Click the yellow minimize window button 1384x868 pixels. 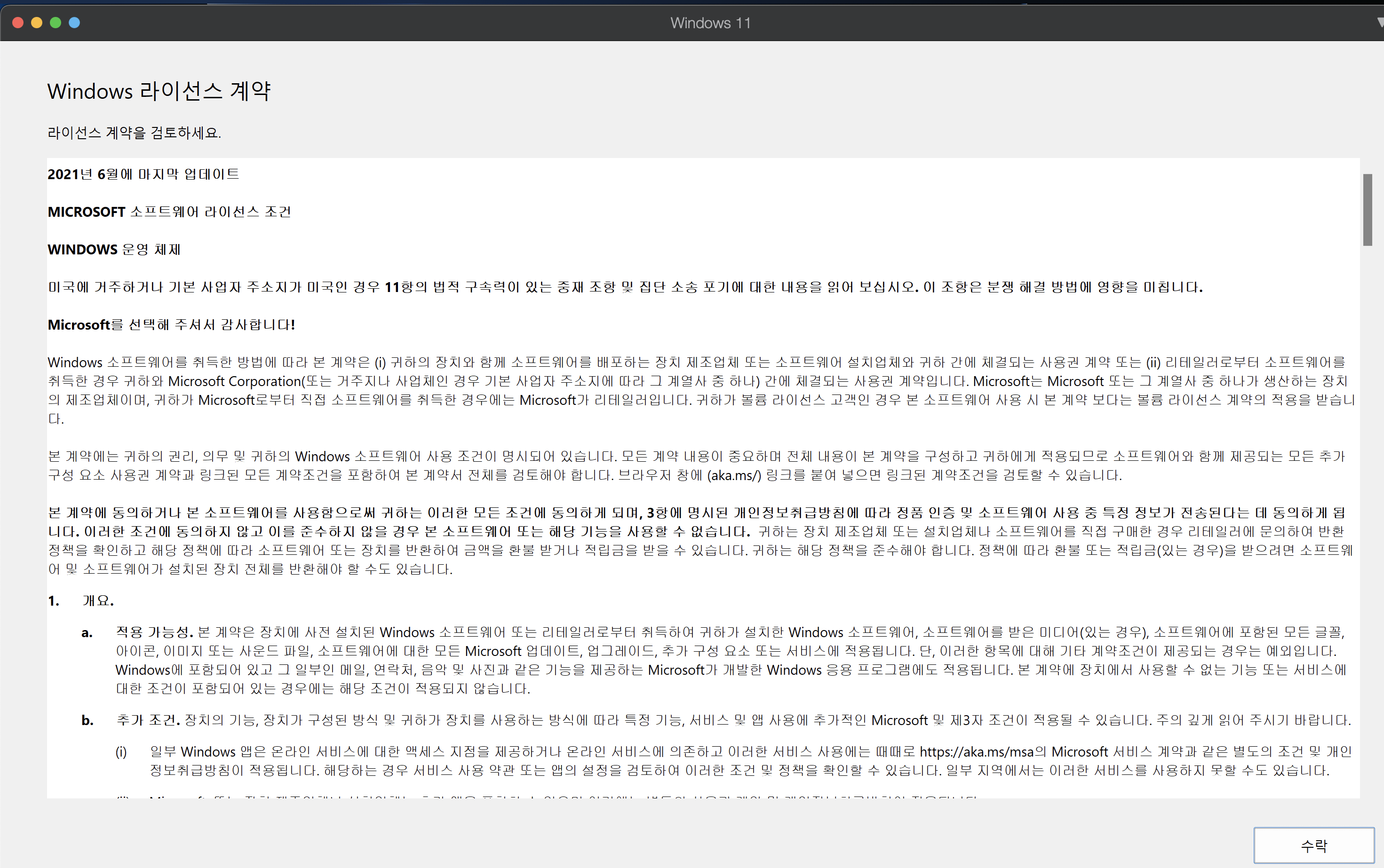37,23
